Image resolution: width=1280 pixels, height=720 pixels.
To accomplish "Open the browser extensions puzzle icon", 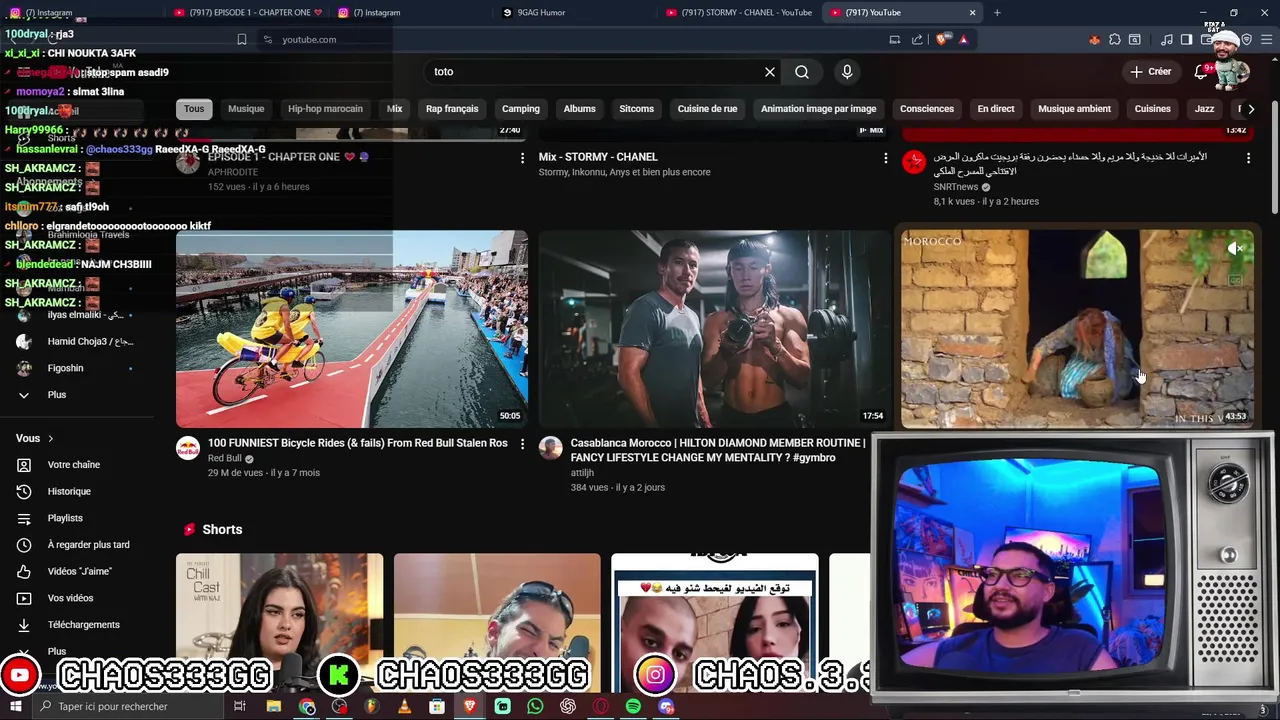I will [x=1115, y=40].
